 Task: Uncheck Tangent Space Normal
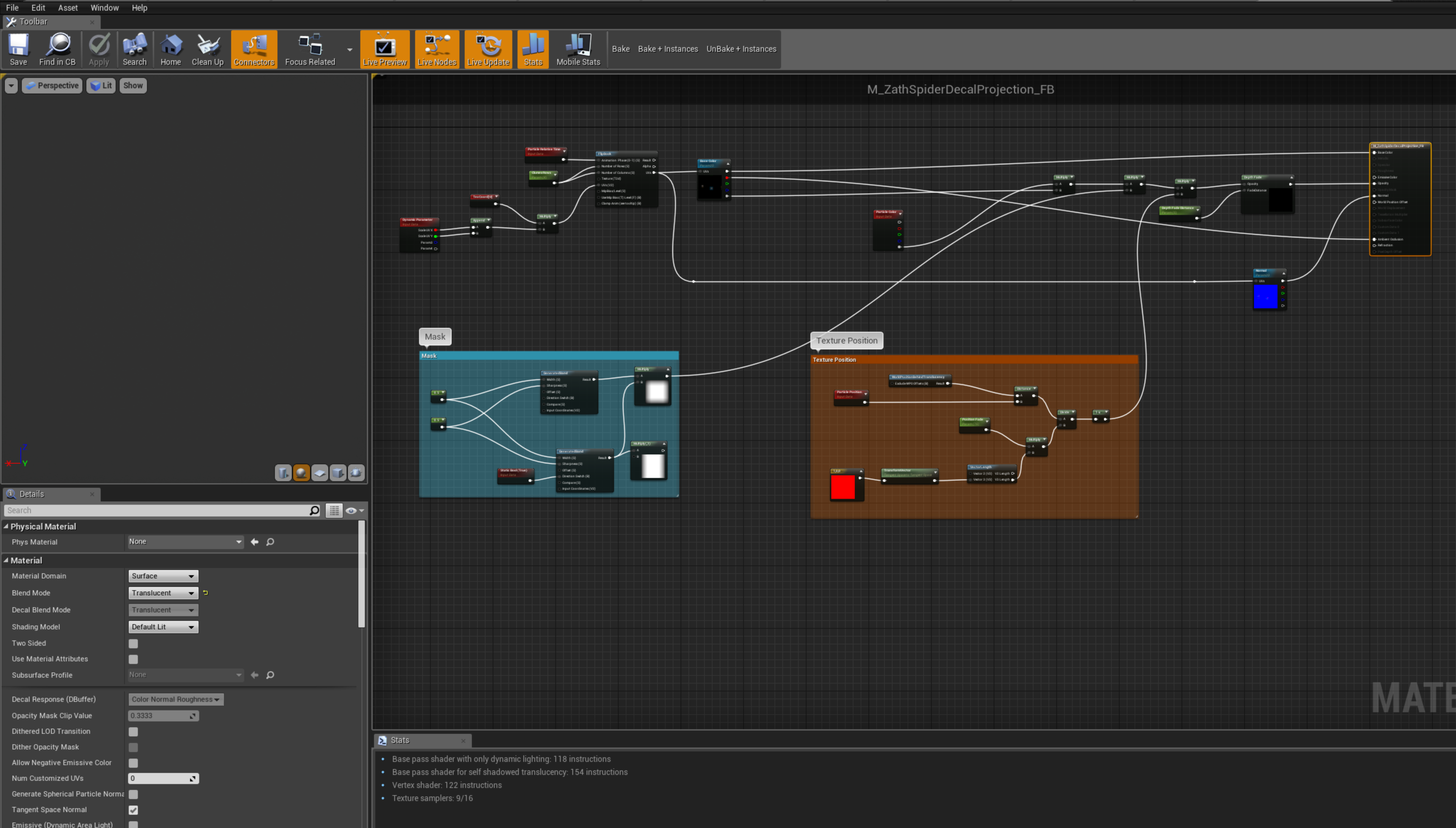[x=133, y=810]
